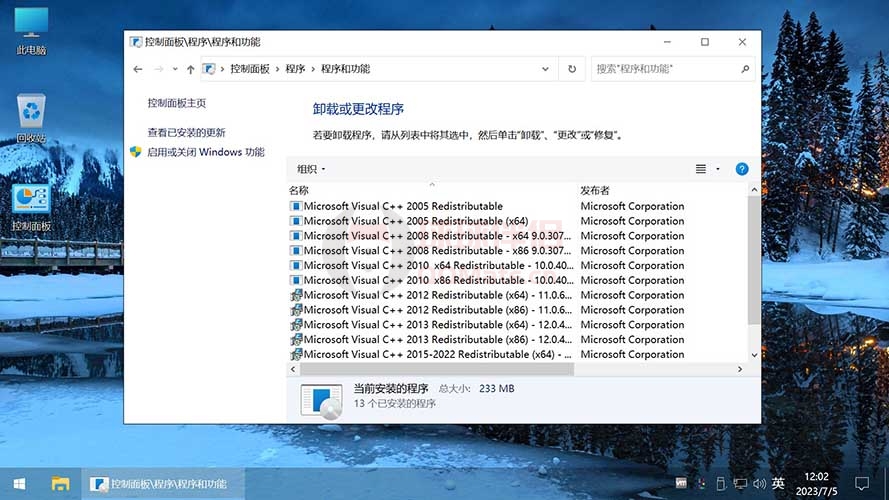
Task: Click the 启用或关闭 Windows 功能 link
Action: pyautogui.click(x=205, y=152)
